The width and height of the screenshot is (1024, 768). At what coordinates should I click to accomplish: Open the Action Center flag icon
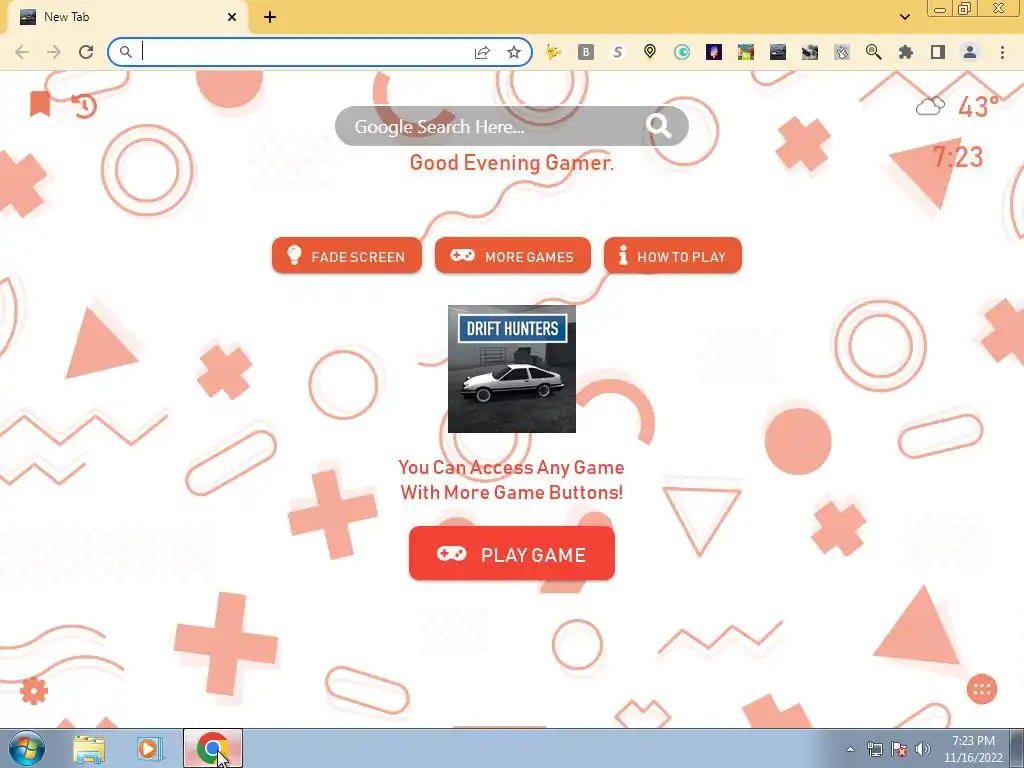pos(899,749)
